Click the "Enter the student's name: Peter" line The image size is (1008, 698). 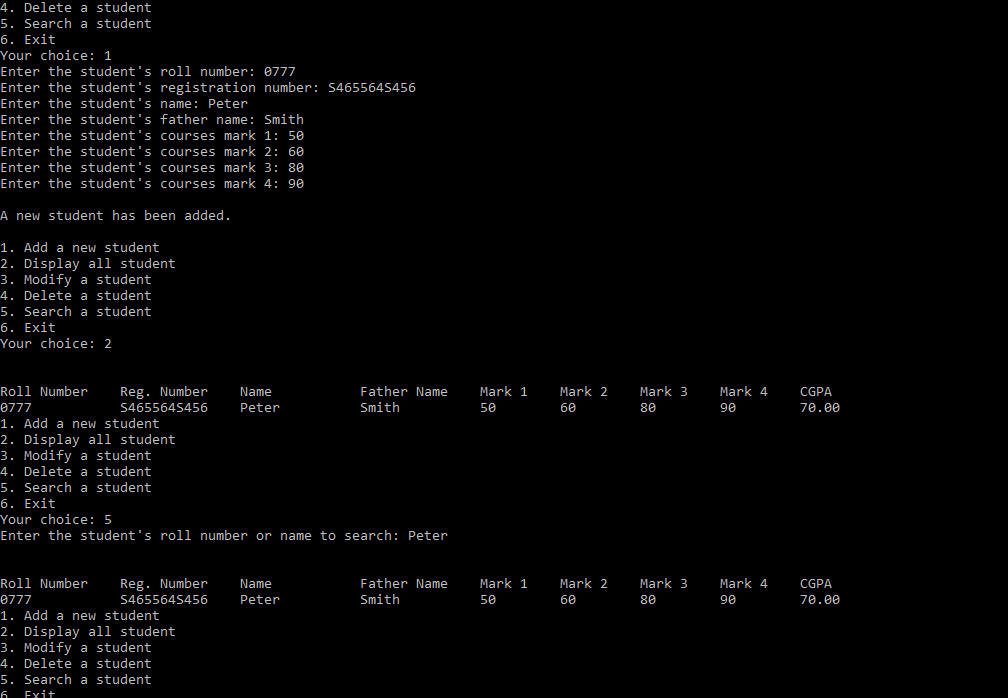[124, 104]
